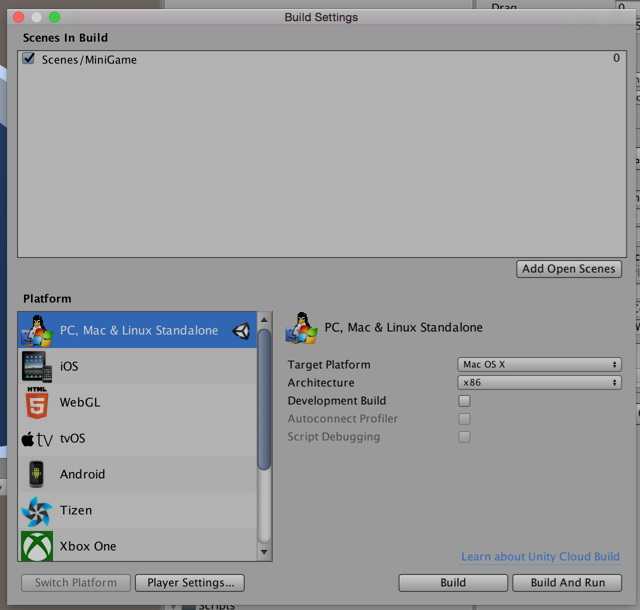Click the HTML5 WebGL icon
641x610 pixels.
(37, 403)
